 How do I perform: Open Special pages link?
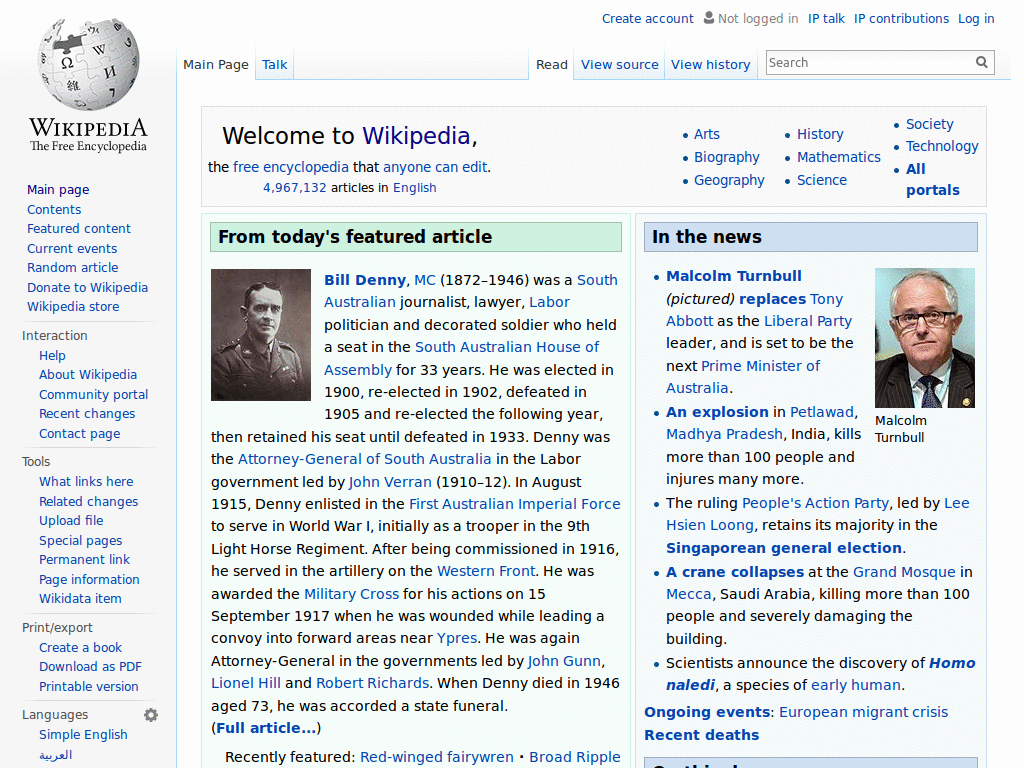80,540
